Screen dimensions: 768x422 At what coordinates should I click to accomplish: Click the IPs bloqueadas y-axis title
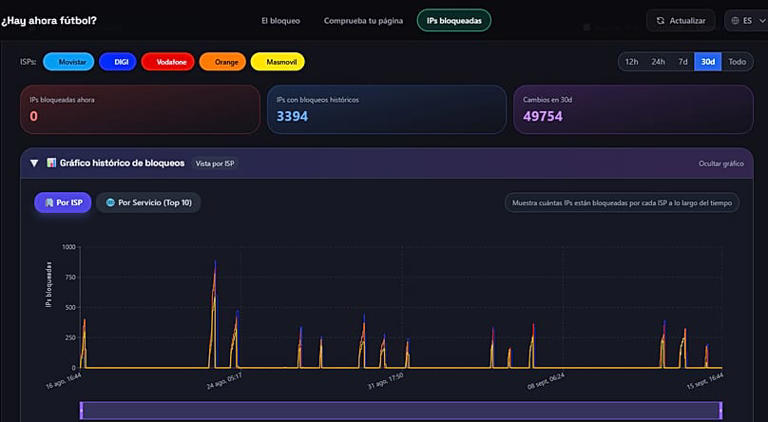point(48,284)
